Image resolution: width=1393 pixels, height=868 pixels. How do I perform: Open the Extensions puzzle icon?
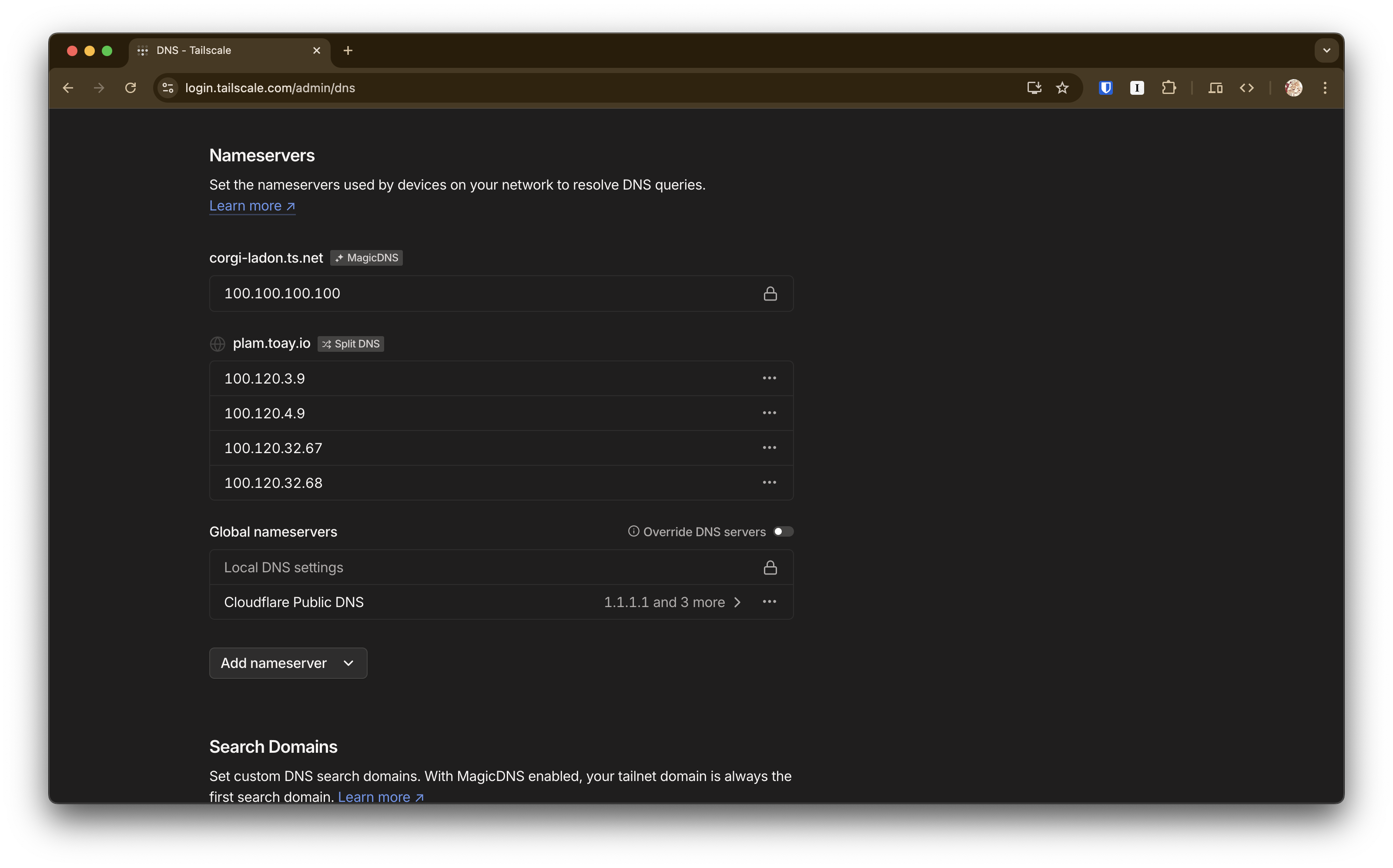pyautogui.click(x=1169, y=88)
